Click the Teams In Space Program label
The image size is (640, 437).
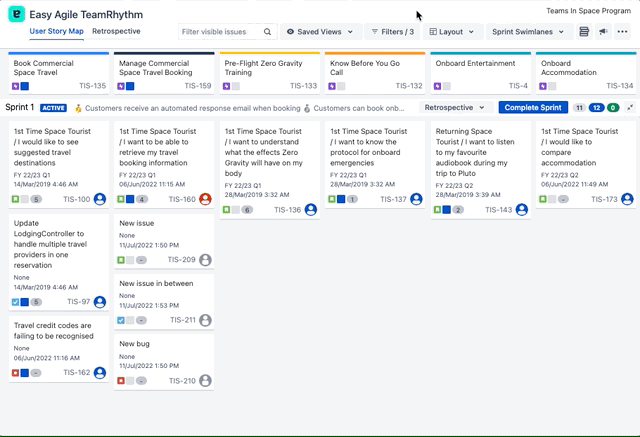[x=589, y=11]
